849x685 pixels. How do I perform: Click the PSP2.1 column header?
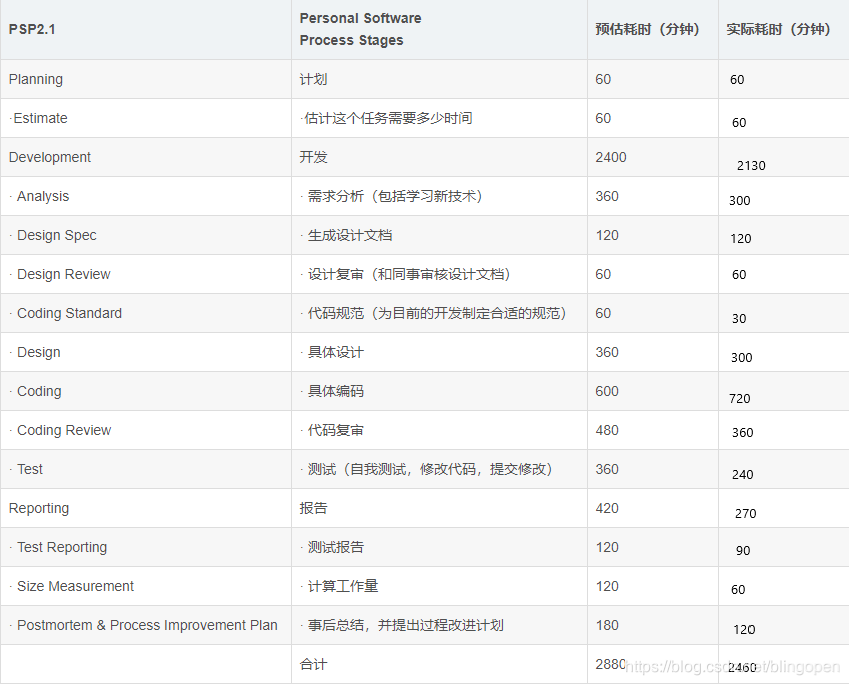pyautogui.click(x=32, y=29)
